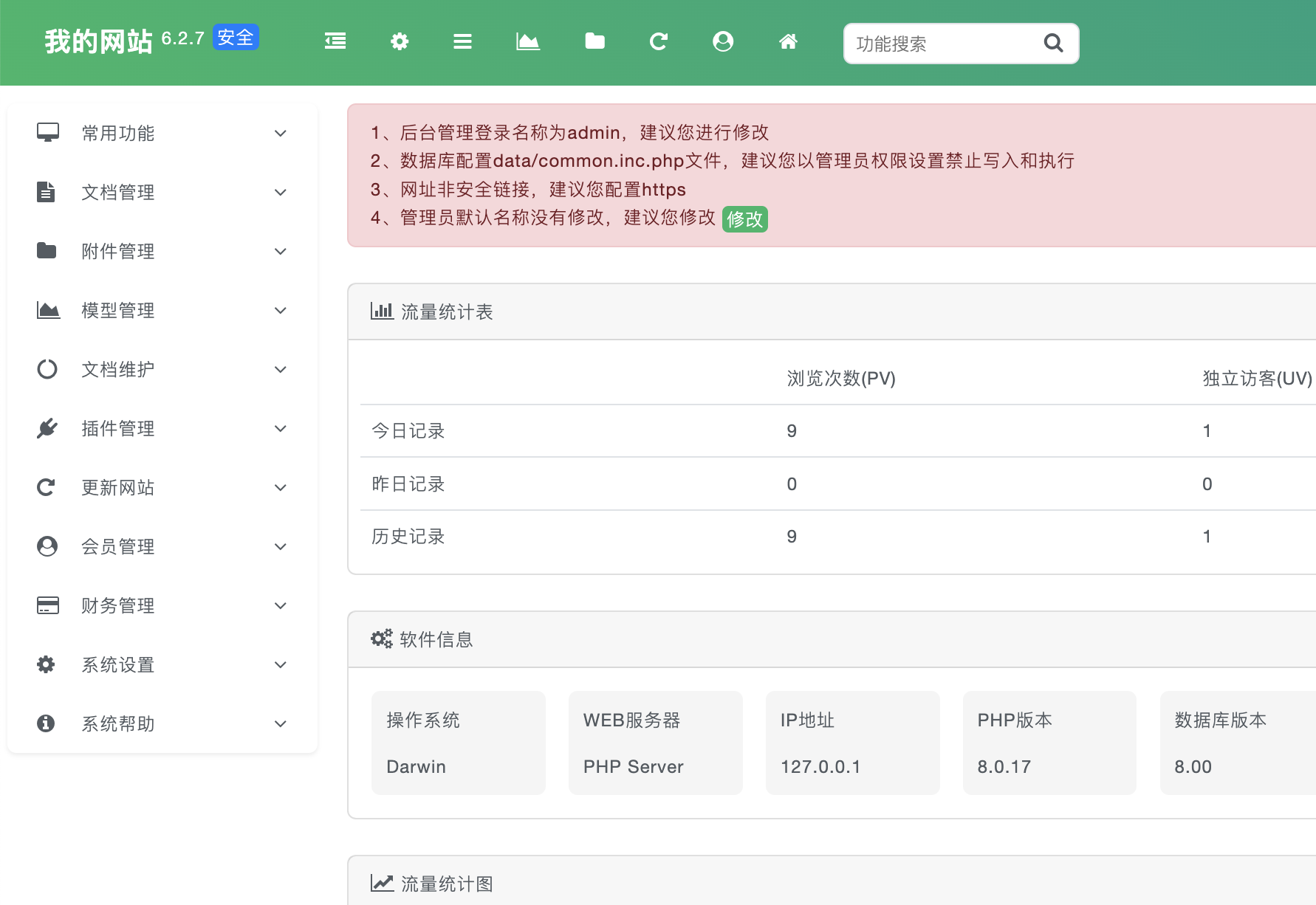Click the IP地址 127.0.0.1 card
1316x905 pixels.
[852, 743]
